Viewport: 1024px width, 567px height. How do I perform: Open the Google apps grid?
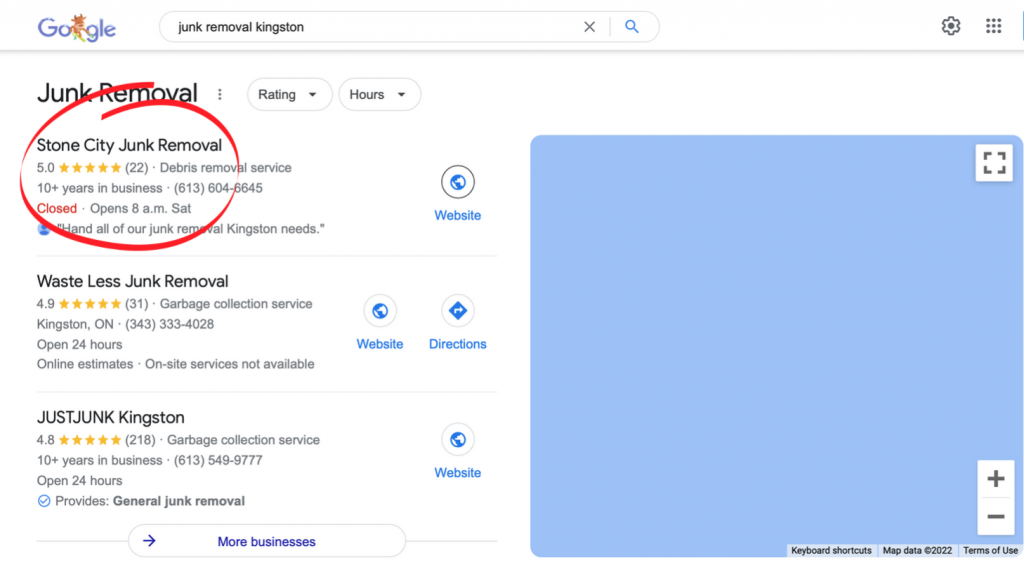click(x=993, y=26)
